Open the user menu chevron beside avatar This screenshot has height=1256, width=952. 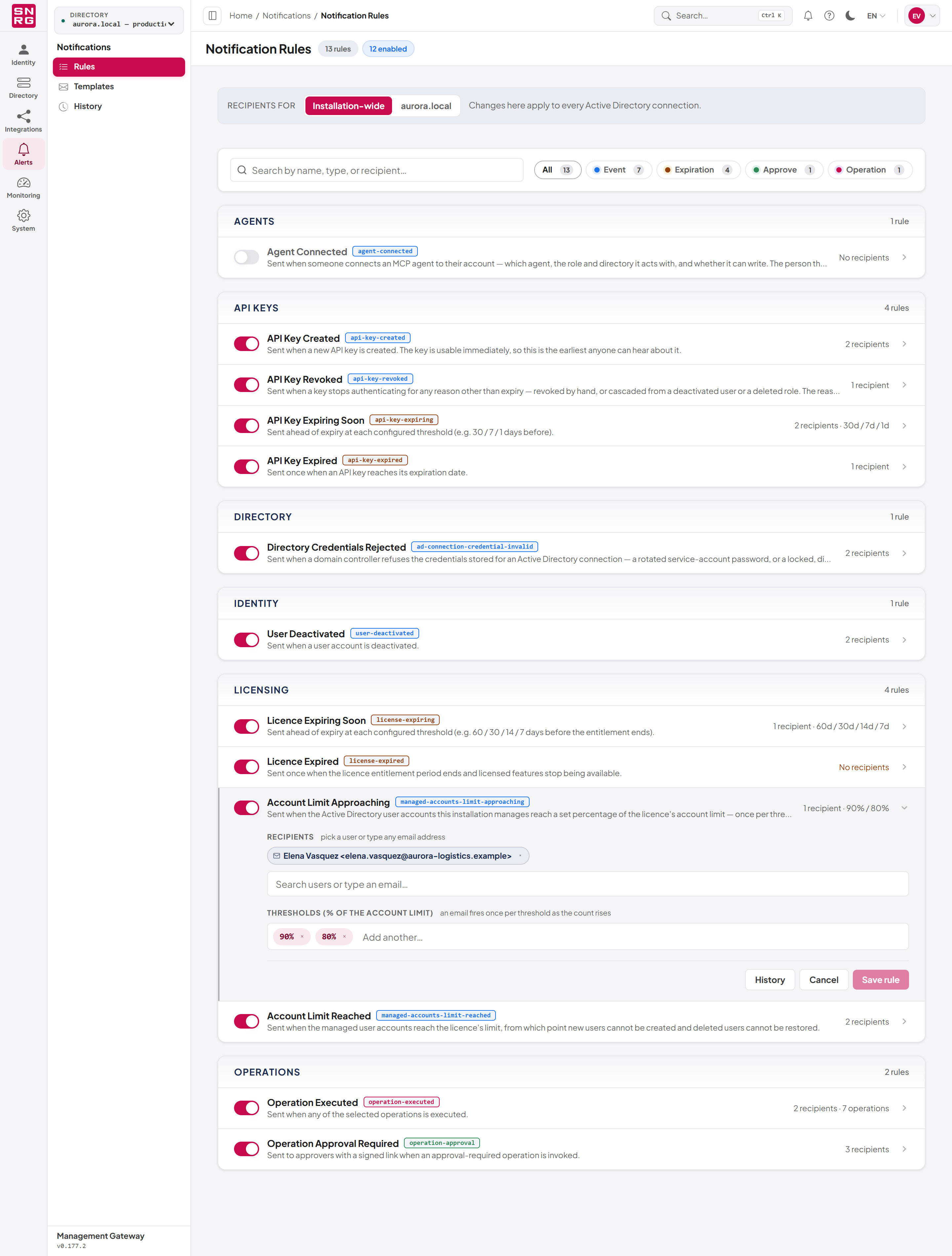pyautogui.click(x=933, y=16)
